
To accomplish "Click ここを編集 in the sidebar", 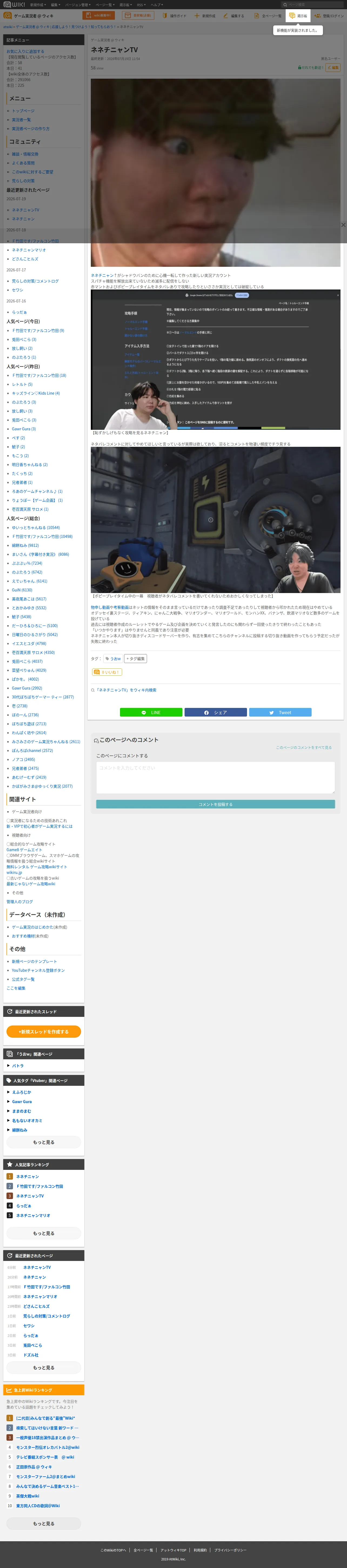I will pyautogui.click(x=16, y=988).
